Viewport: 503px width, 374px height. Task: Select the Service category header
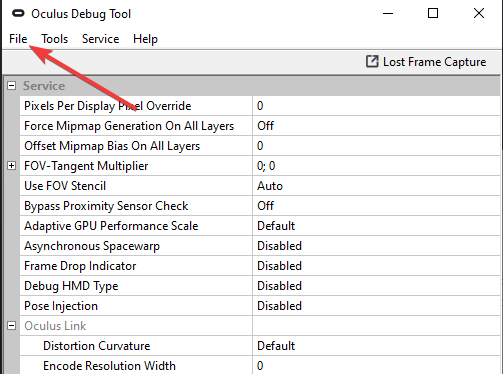point(44,86)
